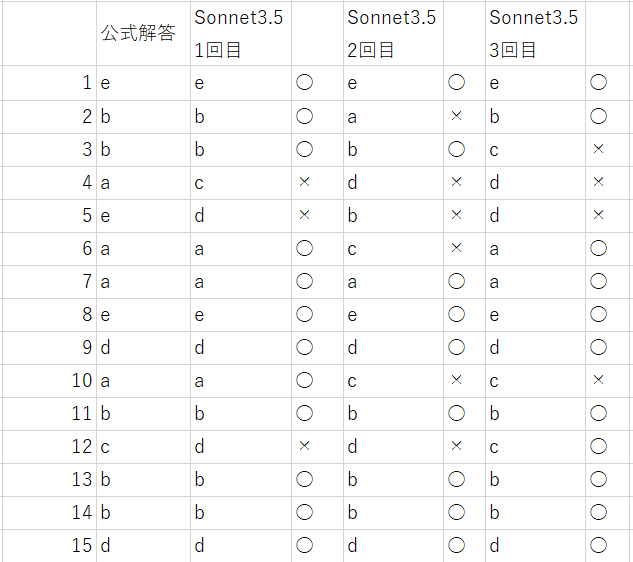This screenshot has width=633, height=562.
Task: Select 3回目 answer 'c' in row 3
Action: tap(534, 149)
